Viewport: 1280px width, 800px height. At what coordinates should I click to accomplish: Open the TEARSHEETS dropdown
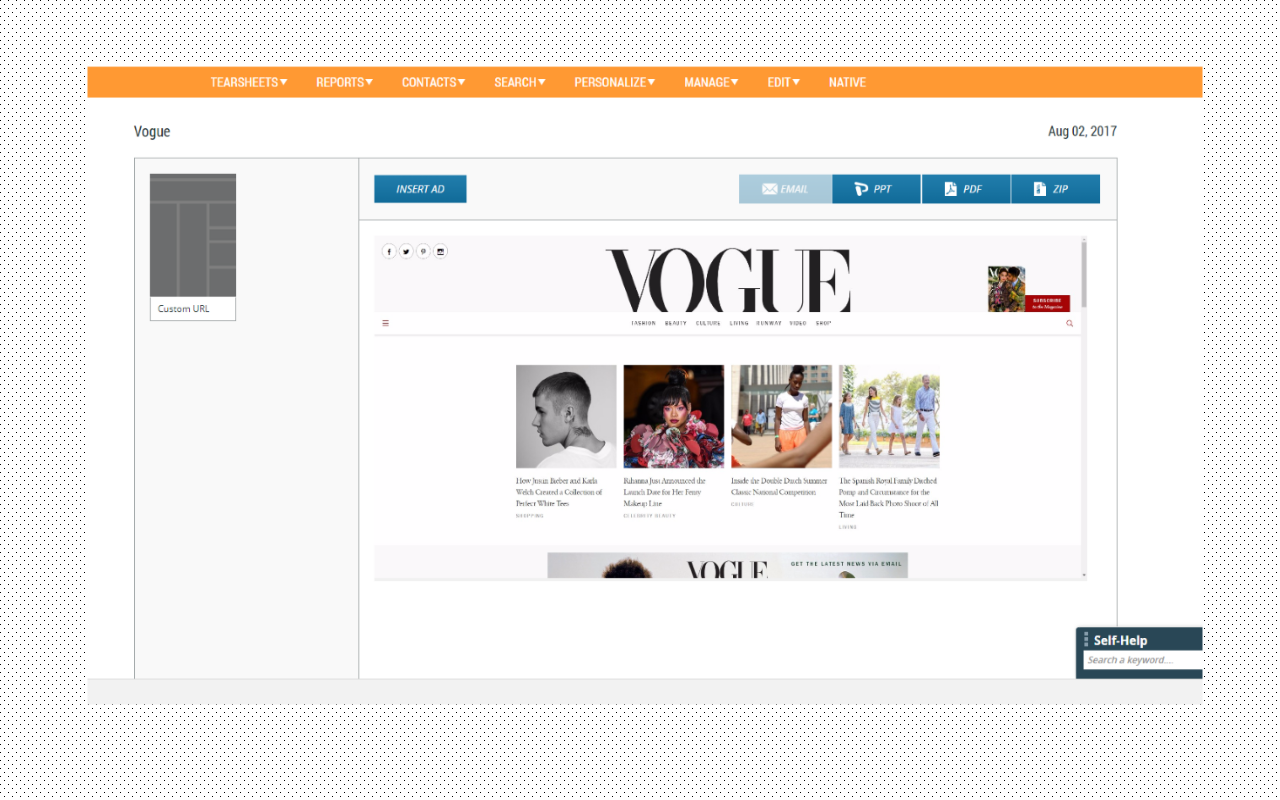click(x=247, y=82)
